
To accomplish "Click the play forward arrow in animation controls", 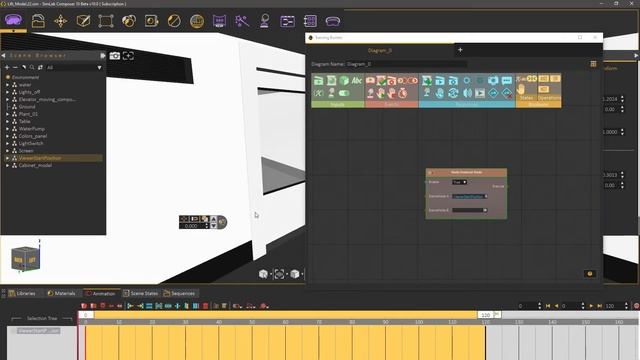I will point(591,306).
